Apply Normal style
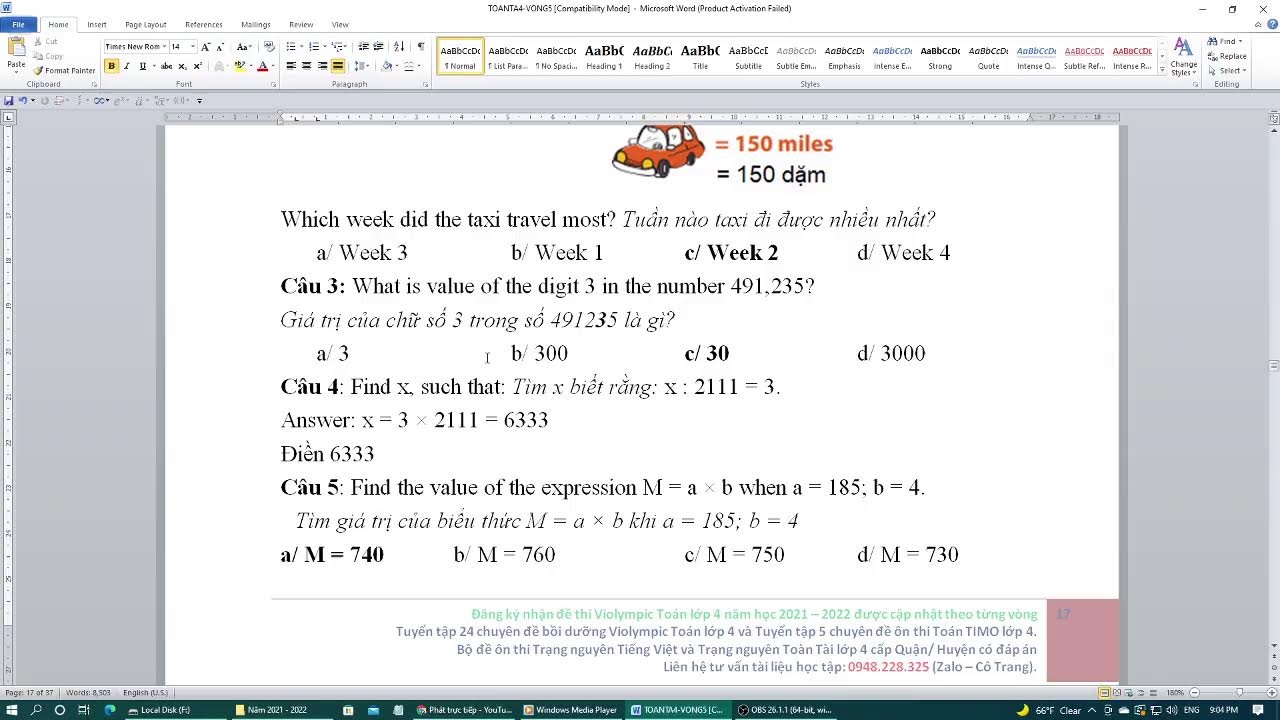1280x720 pixels. coord(460,56)
